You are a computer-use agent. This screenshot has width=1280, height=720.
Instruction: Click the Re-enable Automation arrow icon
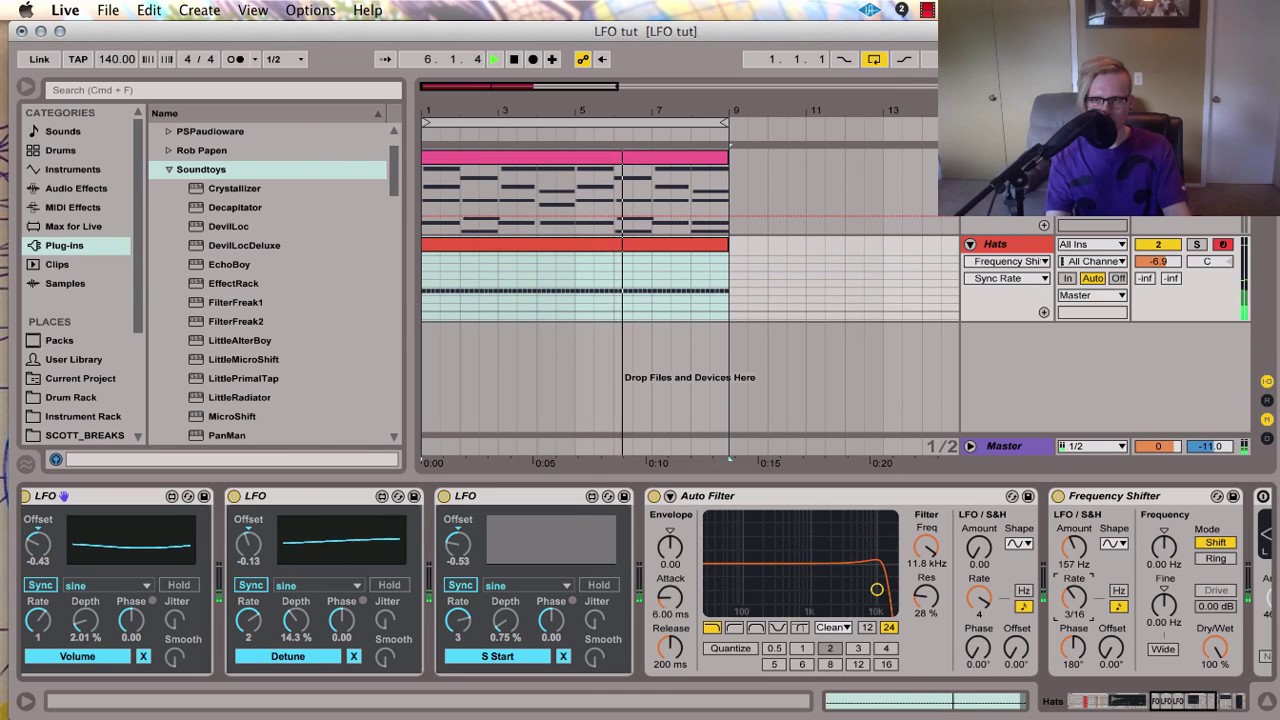[x=602, y=59]
